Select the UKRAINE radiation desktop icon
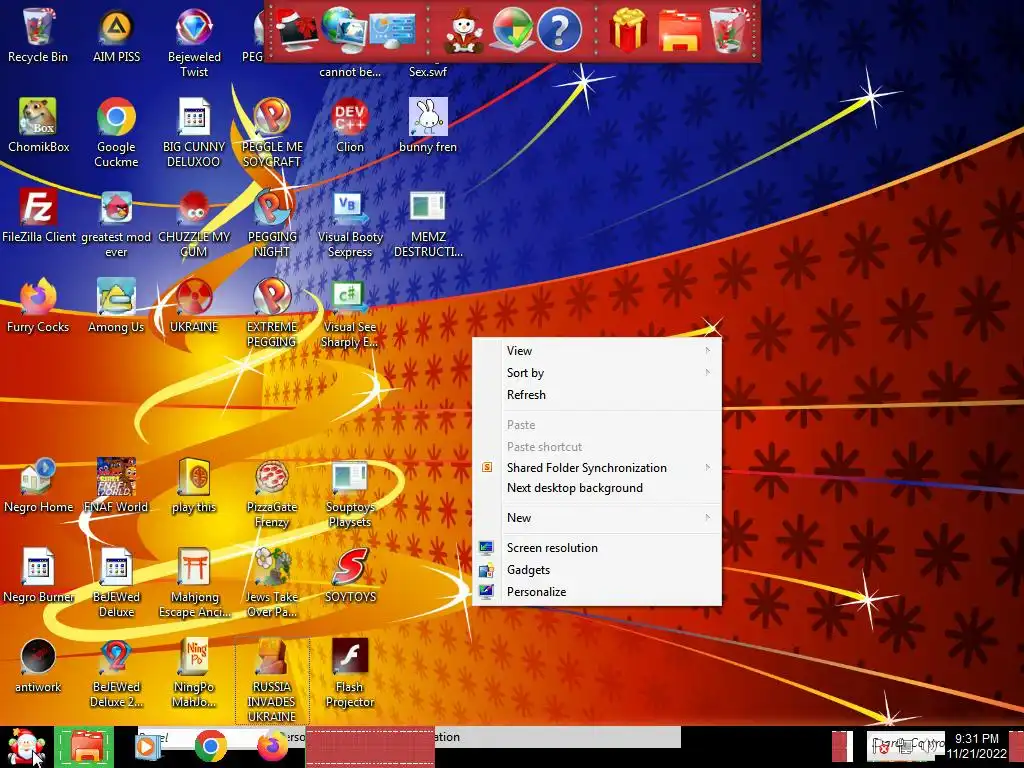 194,306
